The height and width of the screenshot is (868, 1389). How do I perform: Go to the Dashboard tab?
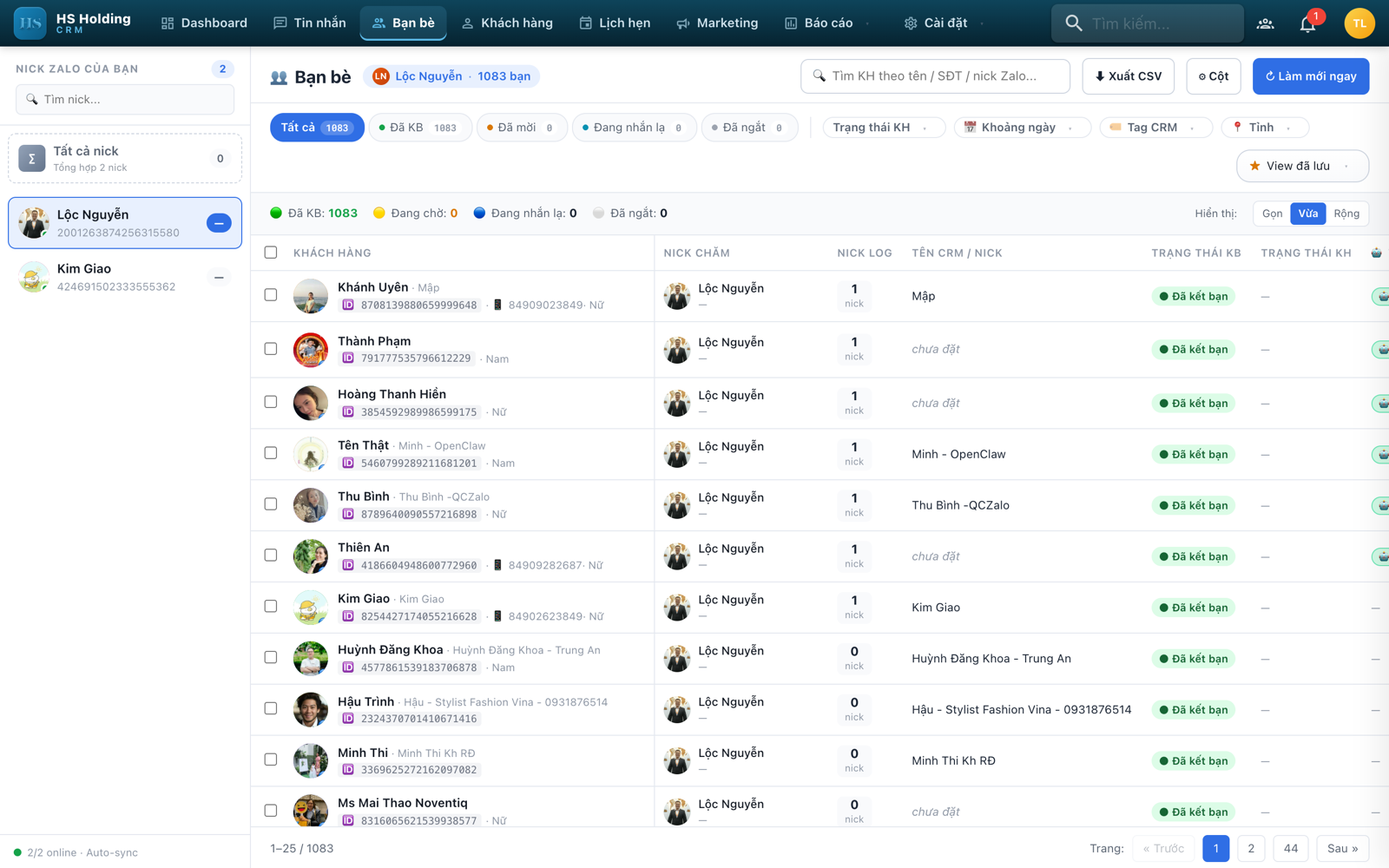click(204, 23)
